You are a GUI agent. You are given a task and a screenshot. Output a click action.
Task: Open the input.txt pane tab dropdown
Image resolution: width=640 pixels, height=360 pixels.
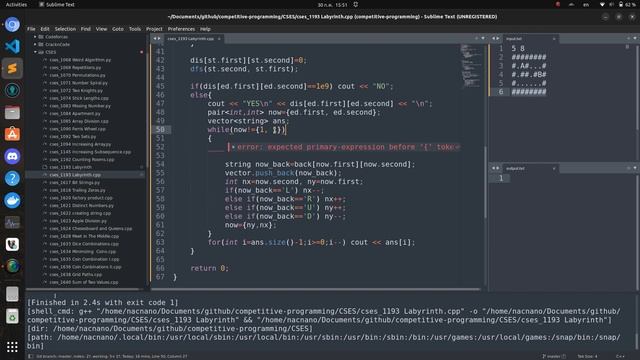(x=635, y=38)
